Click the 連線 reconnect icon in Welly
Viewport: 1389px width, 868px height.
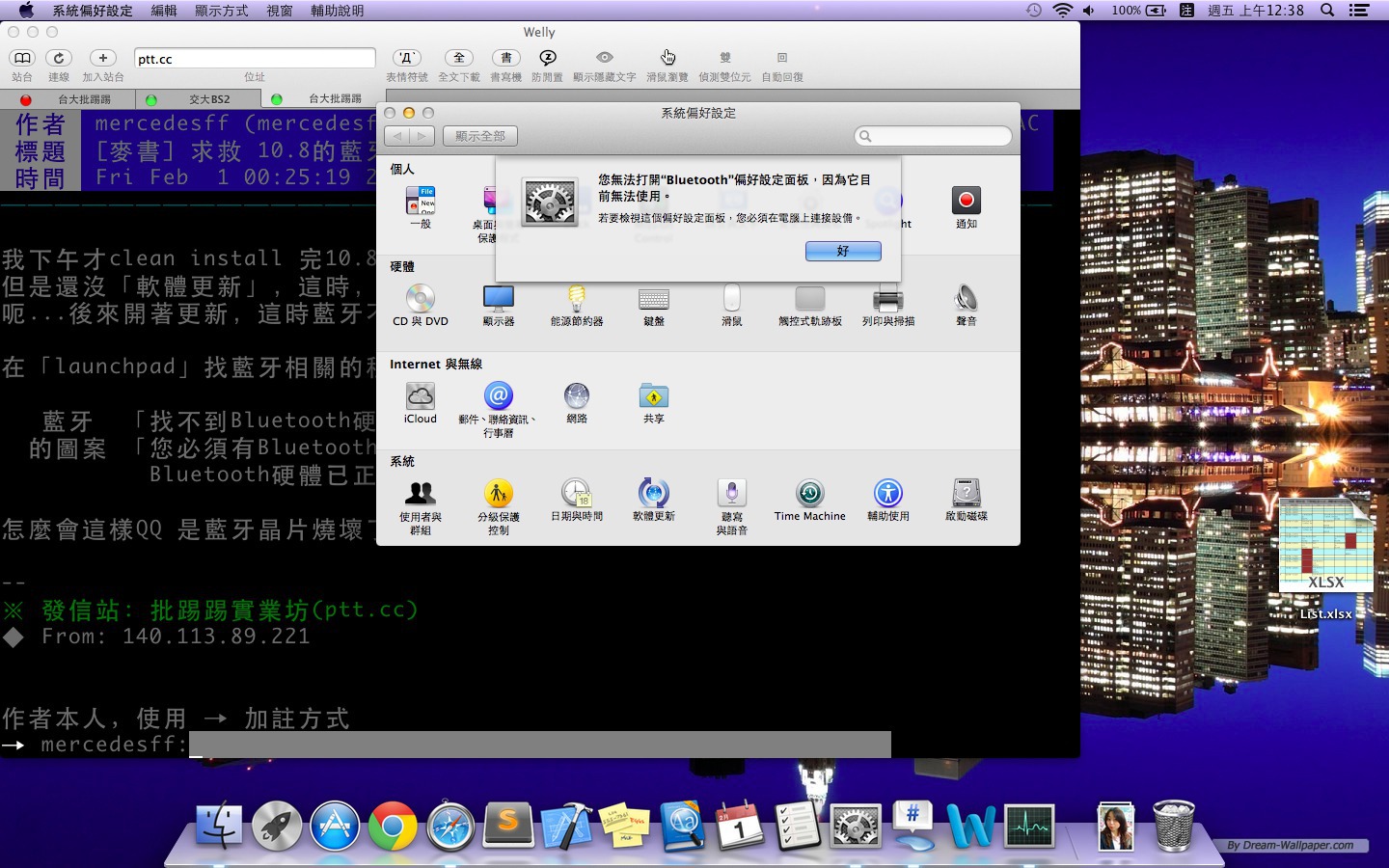pyautogui.click(x=59, y=58)
